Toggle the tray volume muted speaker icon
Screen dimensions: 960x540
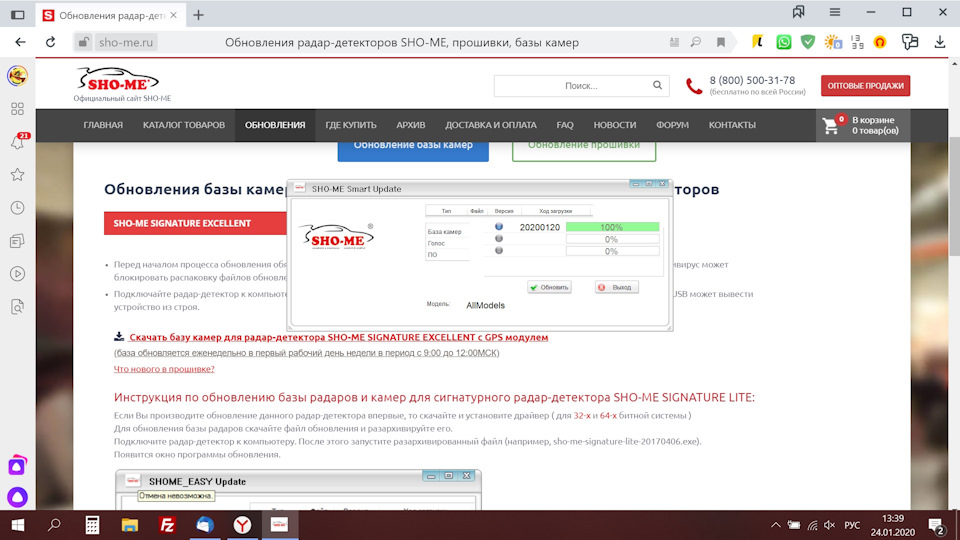[830, 525]
